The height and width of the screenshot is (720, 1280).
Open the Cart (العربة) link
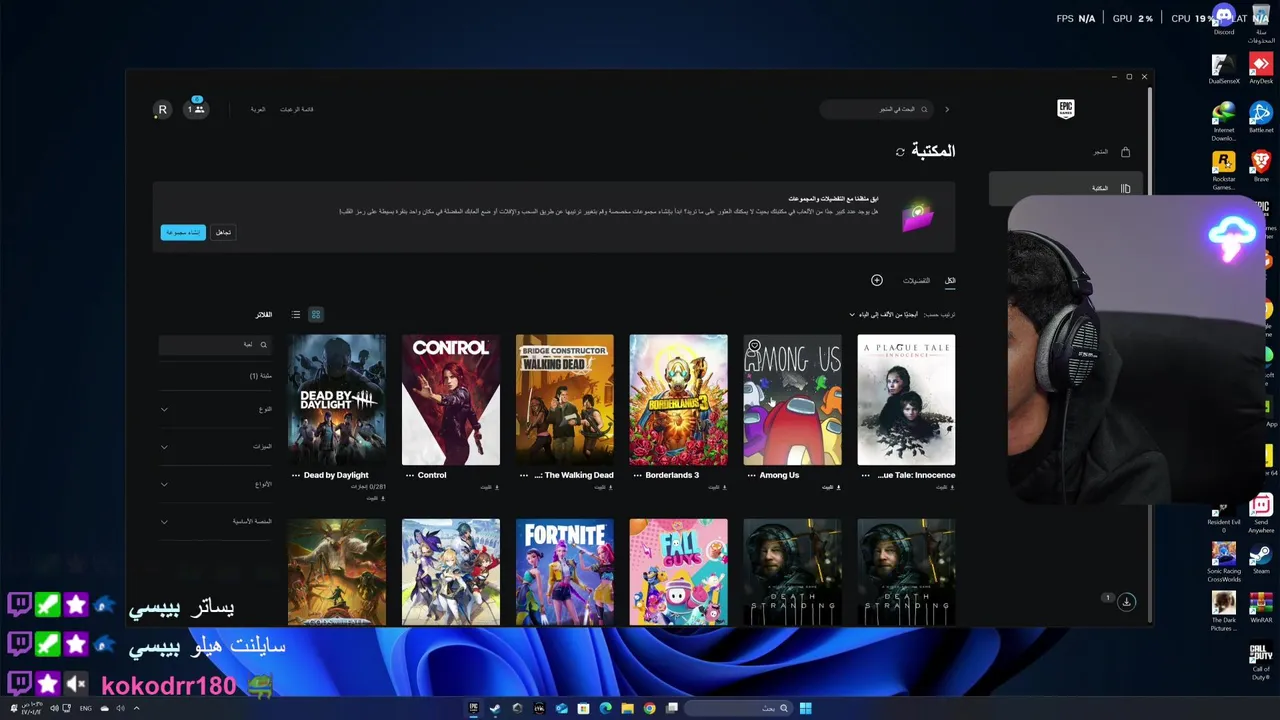258,109
